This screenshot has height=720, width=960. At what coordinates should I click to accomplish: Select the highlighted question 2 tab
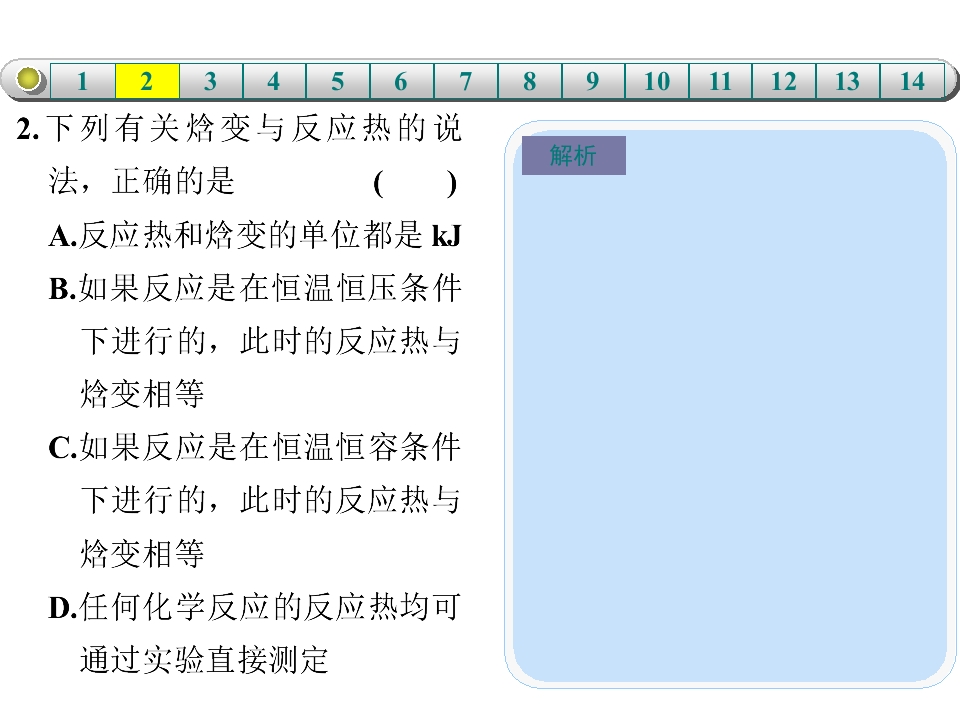coord(147,81)
